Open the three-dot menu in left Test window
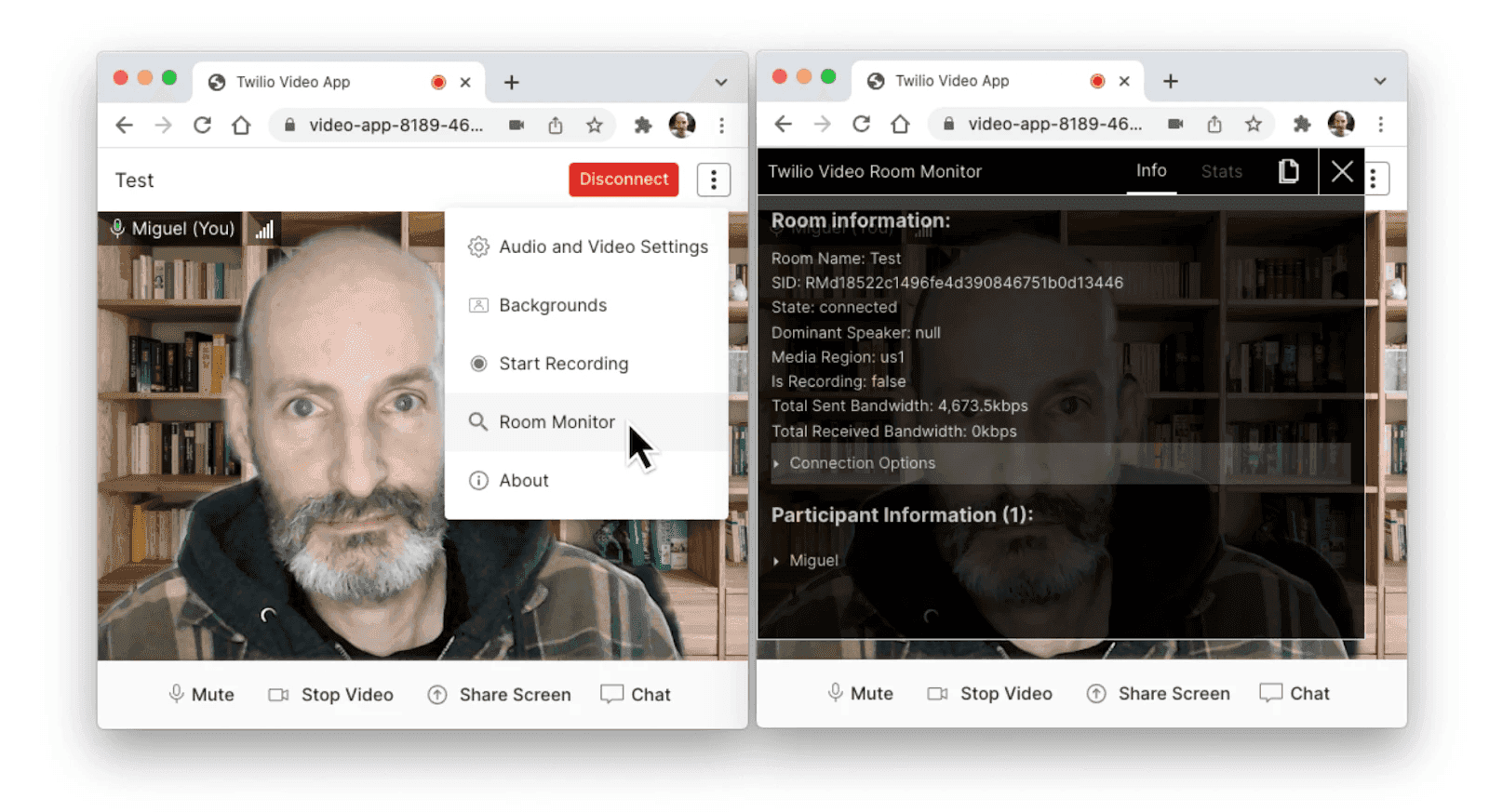 coord(713,180)
